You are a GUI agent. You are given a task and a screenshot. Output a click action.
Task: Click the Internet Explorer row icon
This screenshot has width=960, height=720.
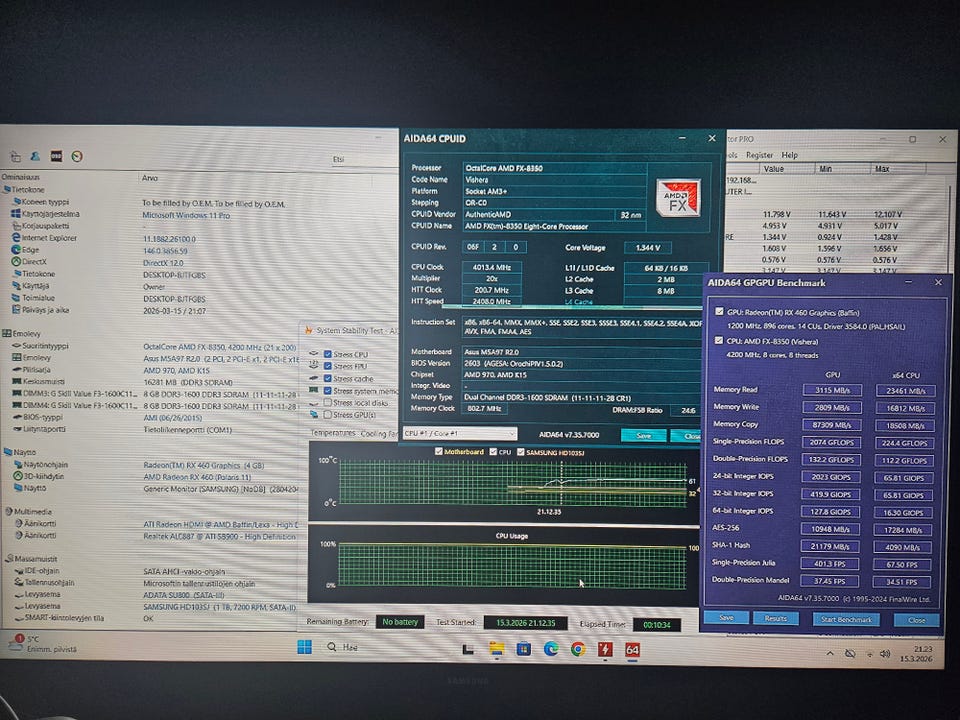16,238
